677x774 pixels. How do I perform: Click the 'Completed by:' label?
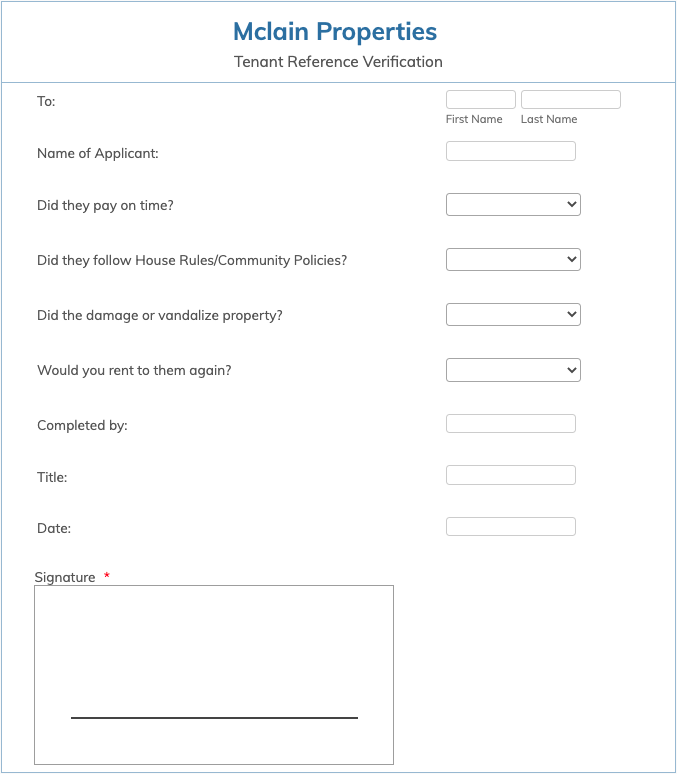82,426
